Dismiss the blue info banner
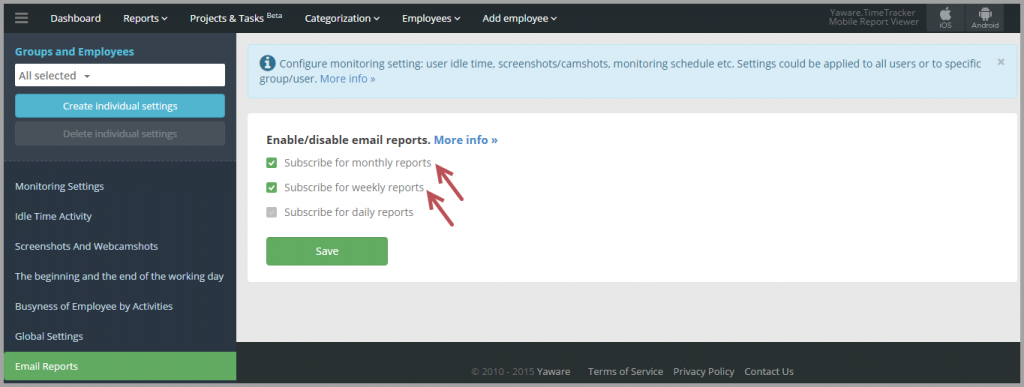 coord(1000,62)
